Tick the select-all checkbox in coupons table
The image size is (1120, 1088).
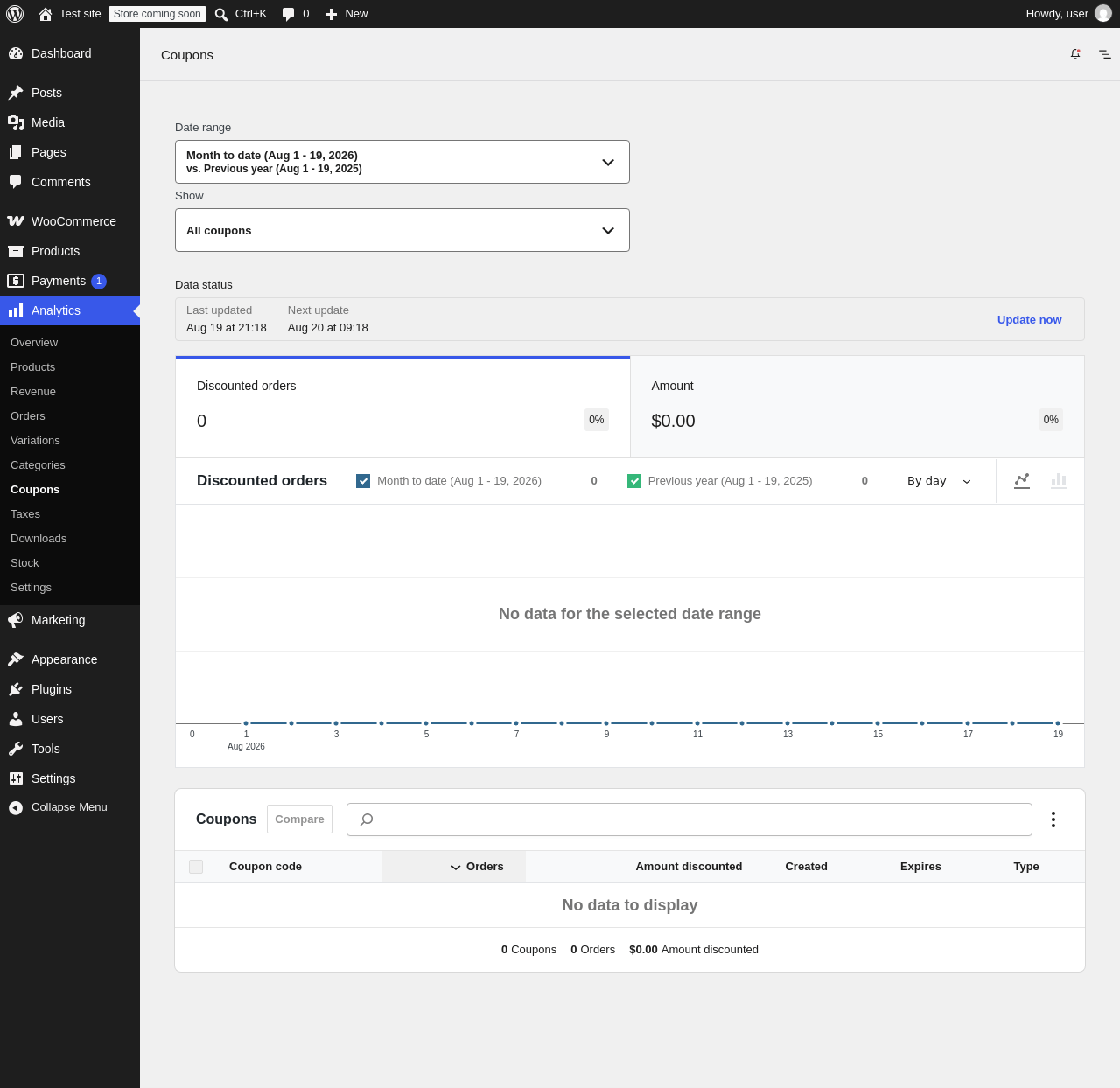[x=196, y=867]
